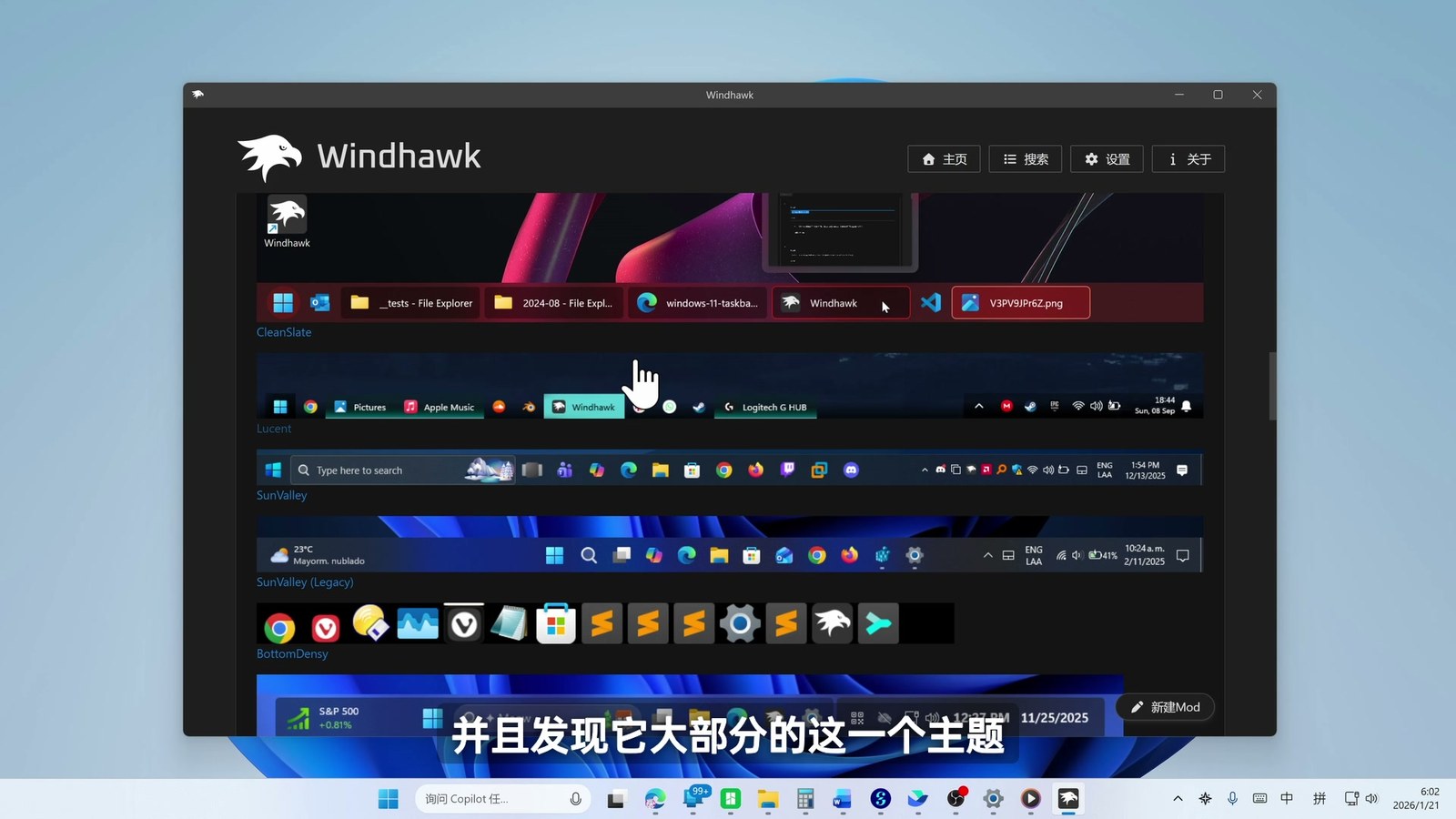Open the blue paper-plane app on taskbar
Viewport: 1456px width, 819px height.
(x=918, y=799)
